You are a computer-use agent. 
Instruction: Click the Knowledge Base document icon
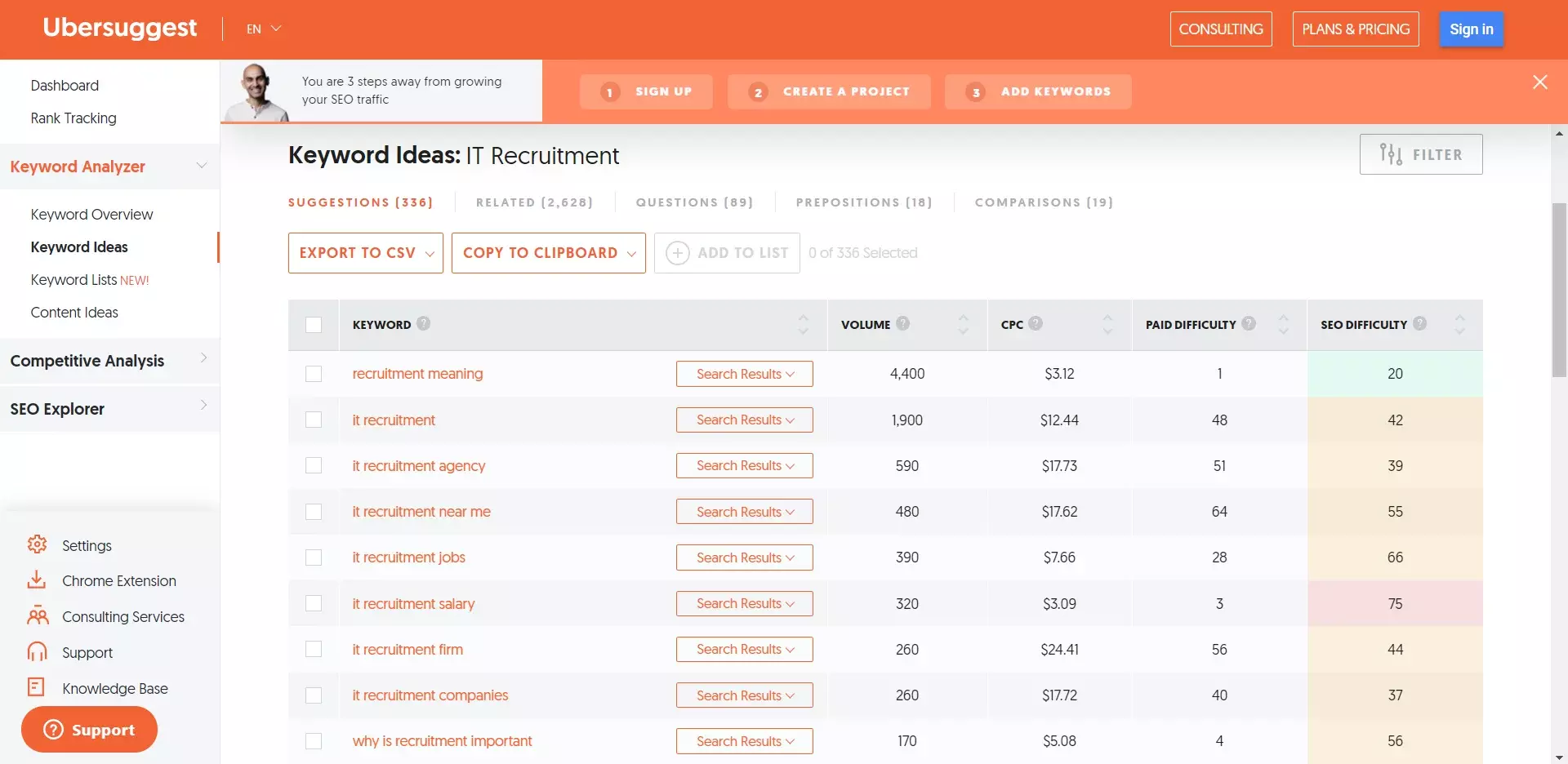(36, 687)
